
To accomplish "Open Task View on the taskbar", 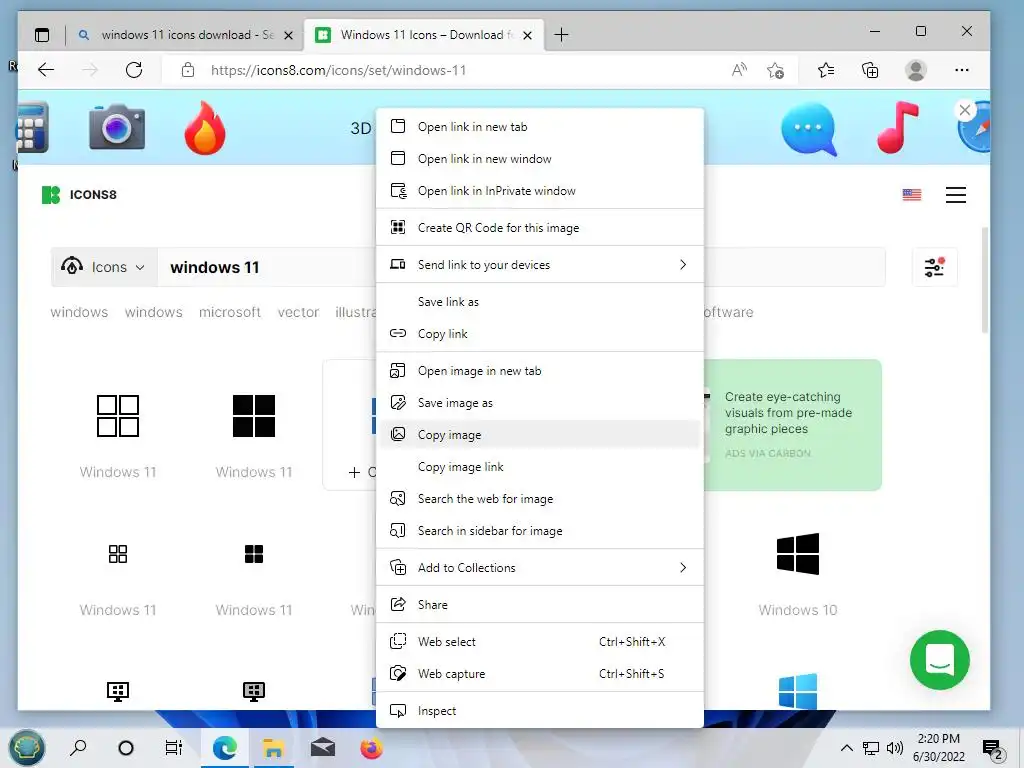I will click(x=174, y=748).
